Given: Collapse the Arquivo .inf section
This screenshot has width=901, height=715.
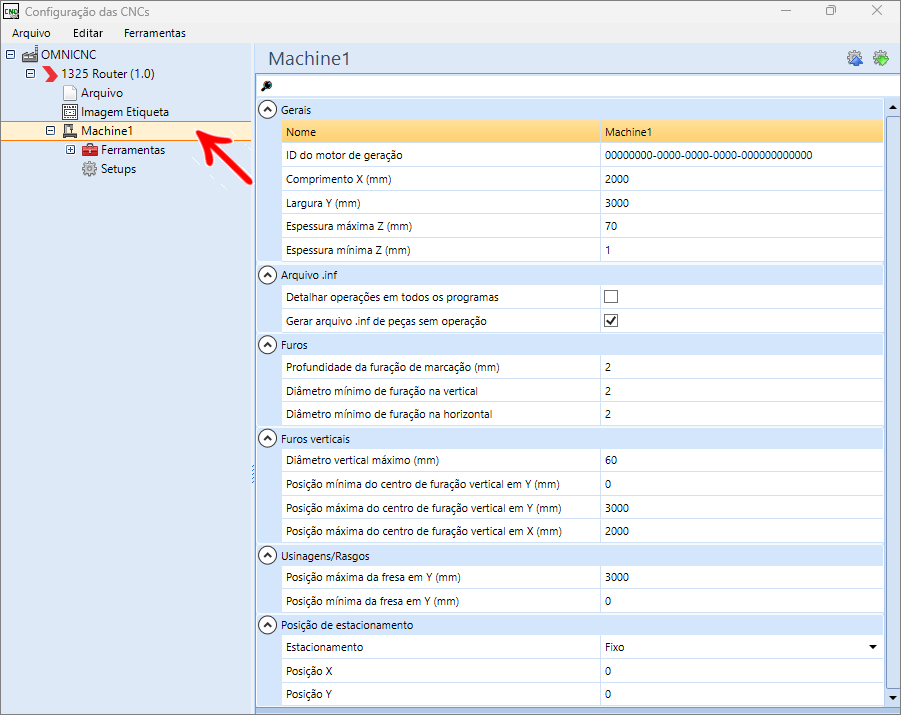Looking at the screenshot, I should coord(267,275).
